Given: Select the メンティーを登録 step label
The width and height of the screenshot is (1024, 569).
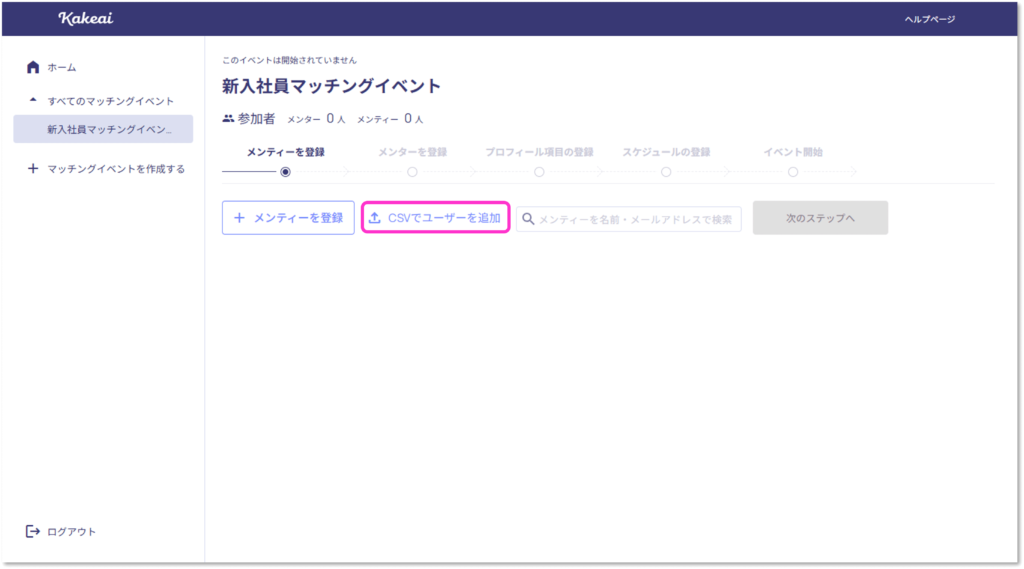Looking at the screenshot, I should [285, 152].
